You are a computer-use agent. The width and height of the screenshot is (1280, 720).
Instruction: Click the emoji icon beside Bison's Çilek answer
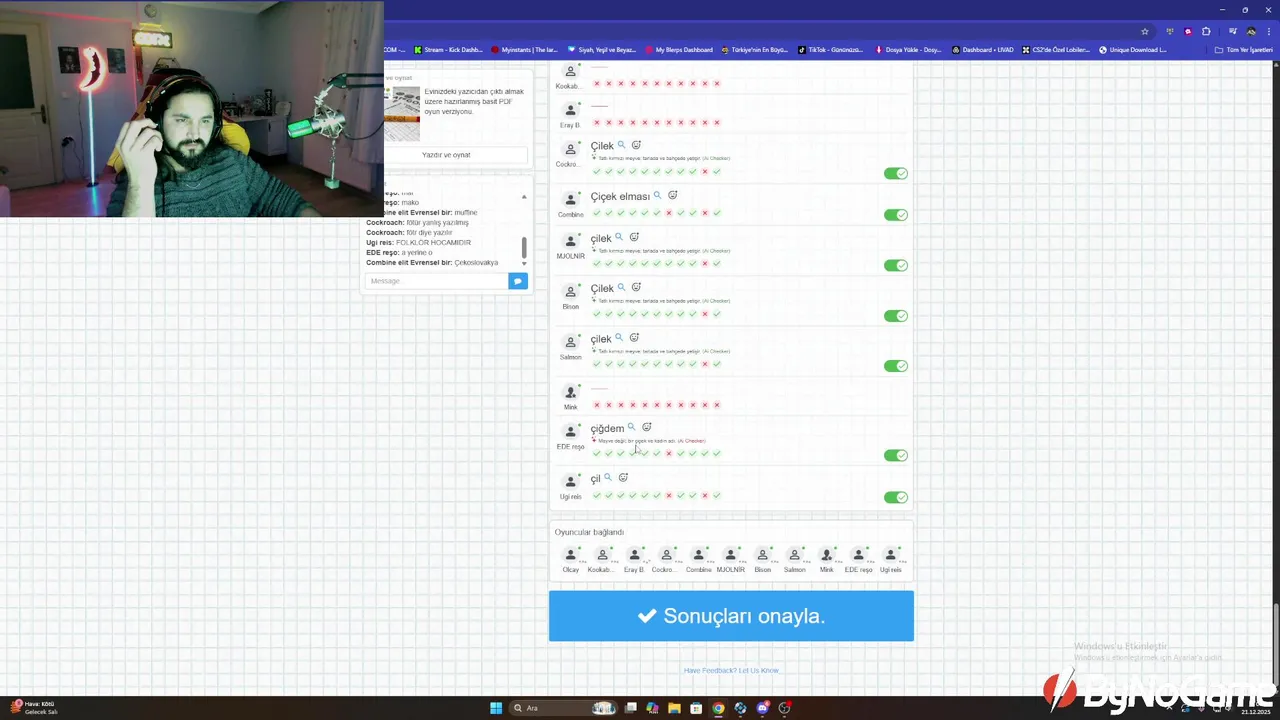tap(636, 287)
